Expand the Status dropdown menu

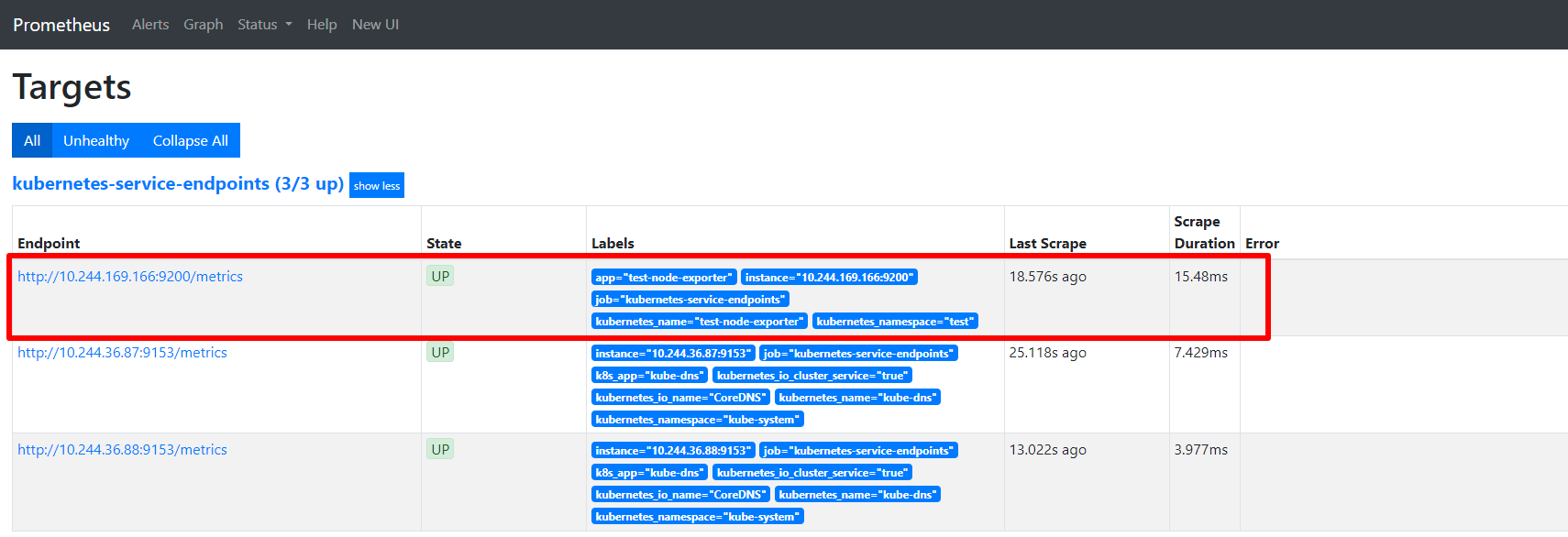pyautogui.click(x=264, y=25)
